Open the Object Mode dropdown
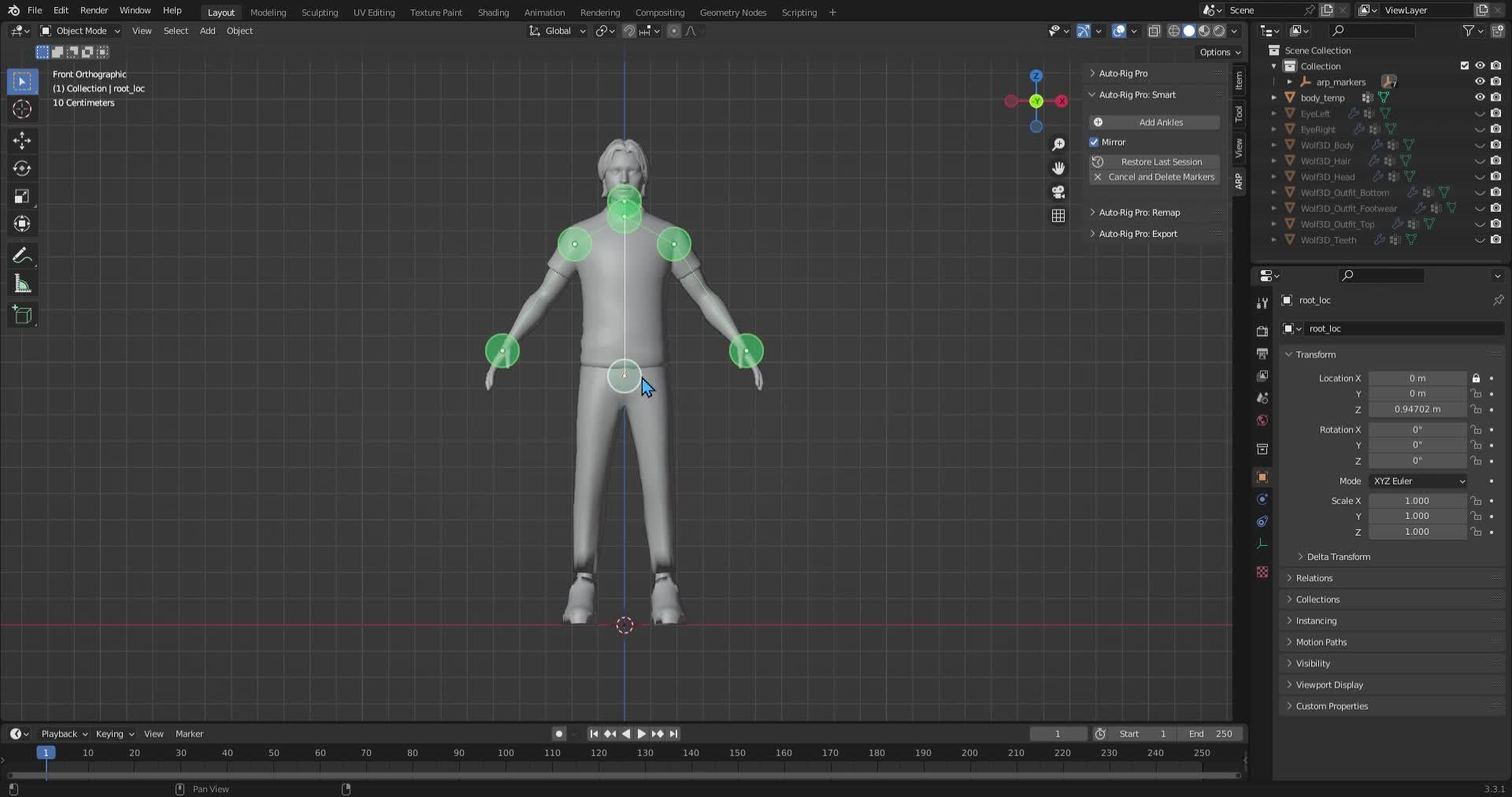The image size is (1512, 797). click(80, 31)
